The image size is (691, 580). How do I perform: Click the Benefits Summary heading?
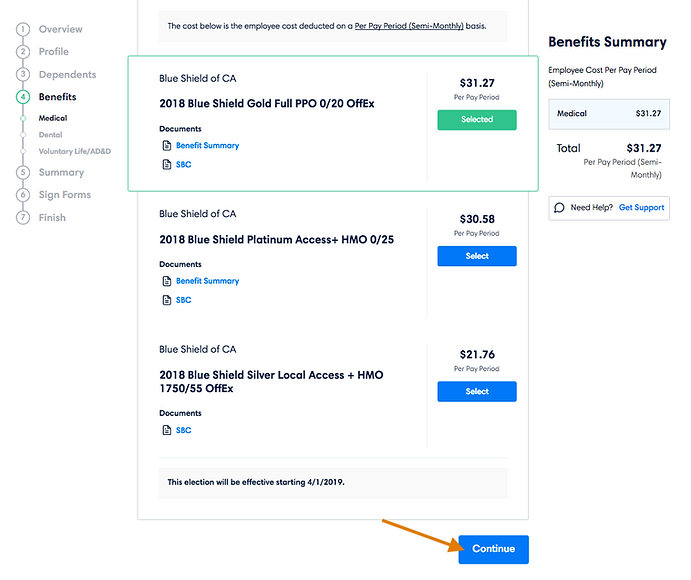tap(607, 42)
